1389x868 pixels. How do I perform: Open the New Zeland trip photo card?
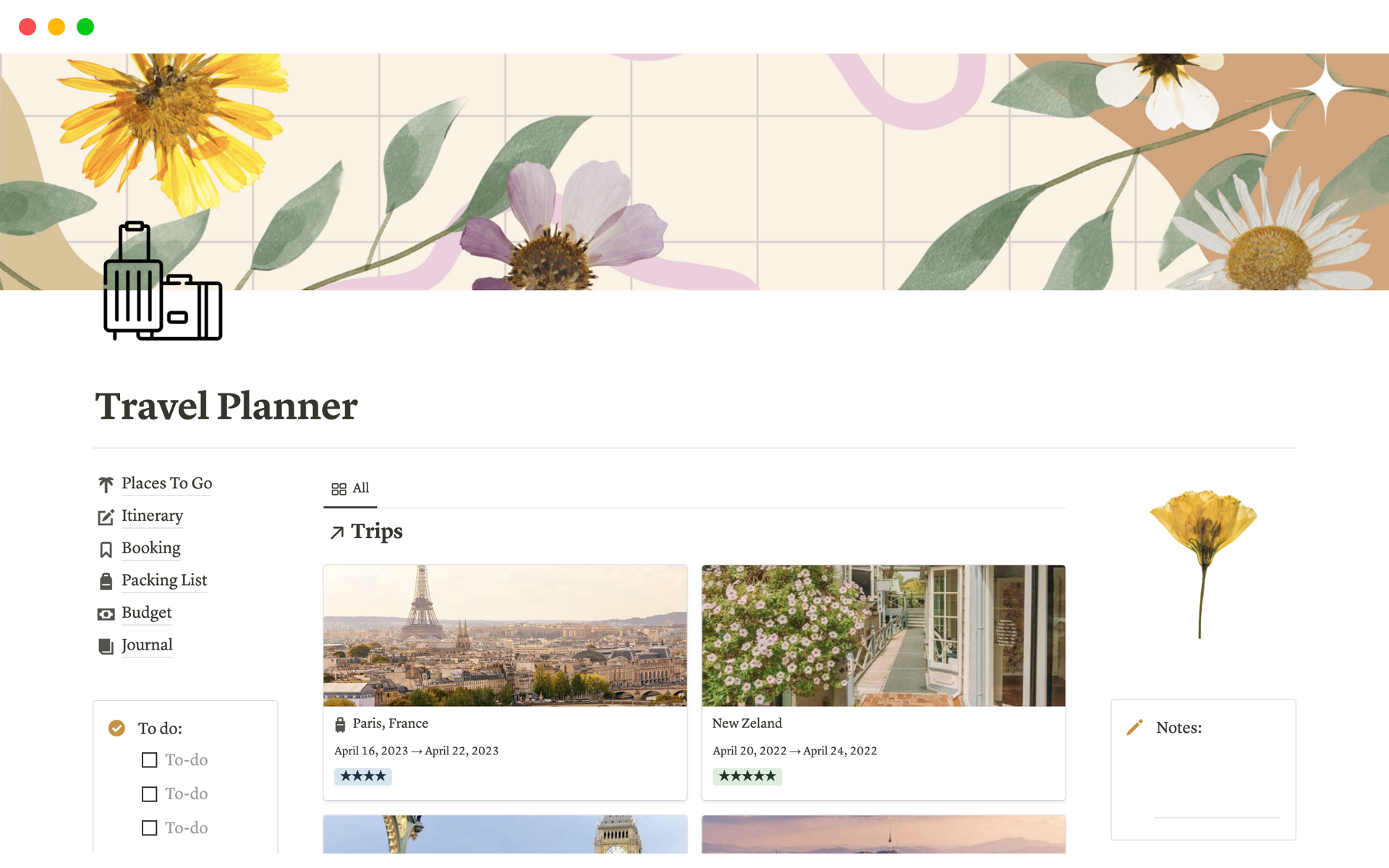(x=883, y=636)
